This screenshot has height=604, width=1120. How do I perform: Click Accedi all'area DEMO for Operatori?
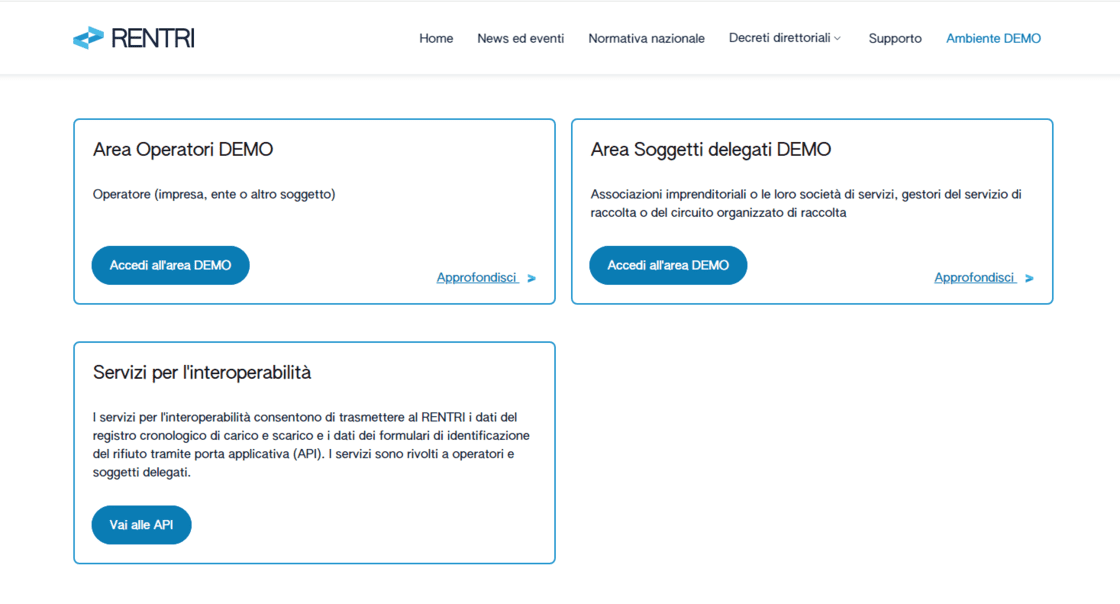pyautogui.click(x=171, y=266)
